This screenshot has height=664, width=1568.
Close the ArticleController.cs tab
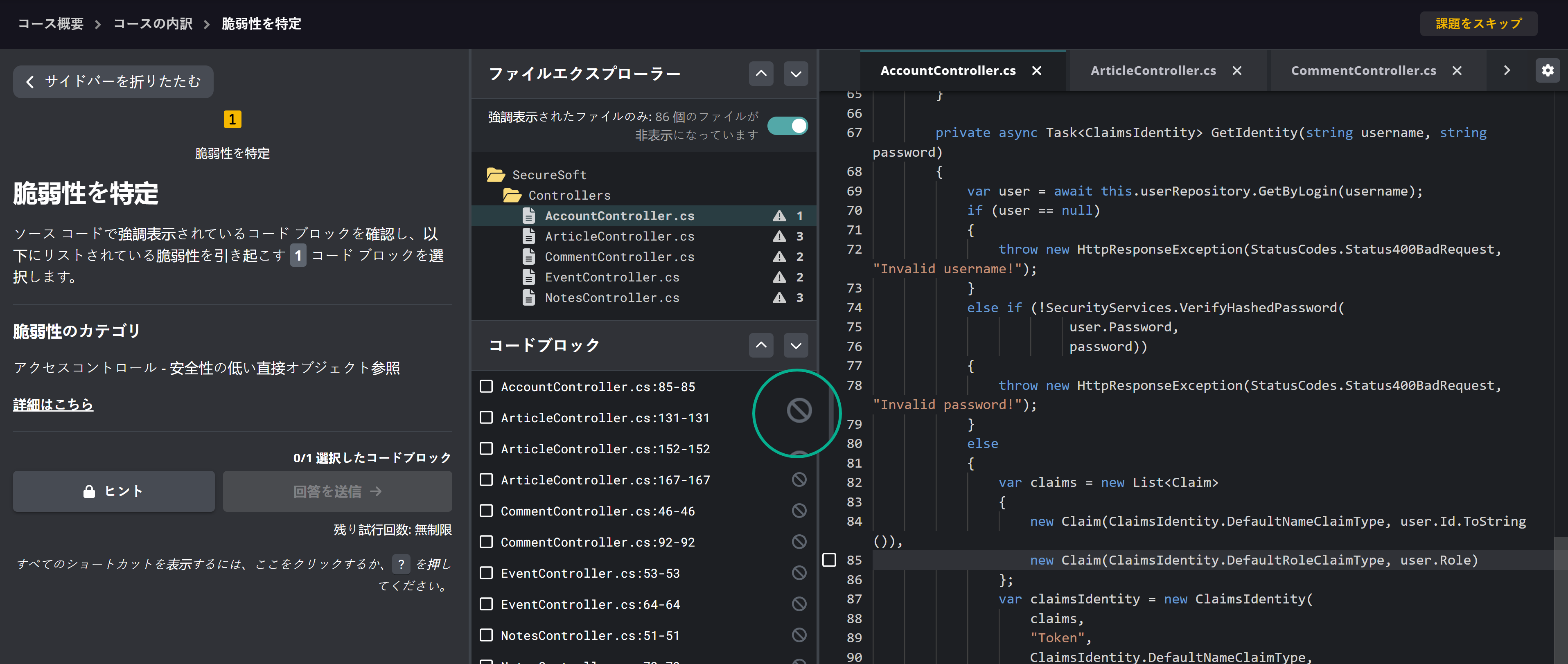pos(1237,71)
